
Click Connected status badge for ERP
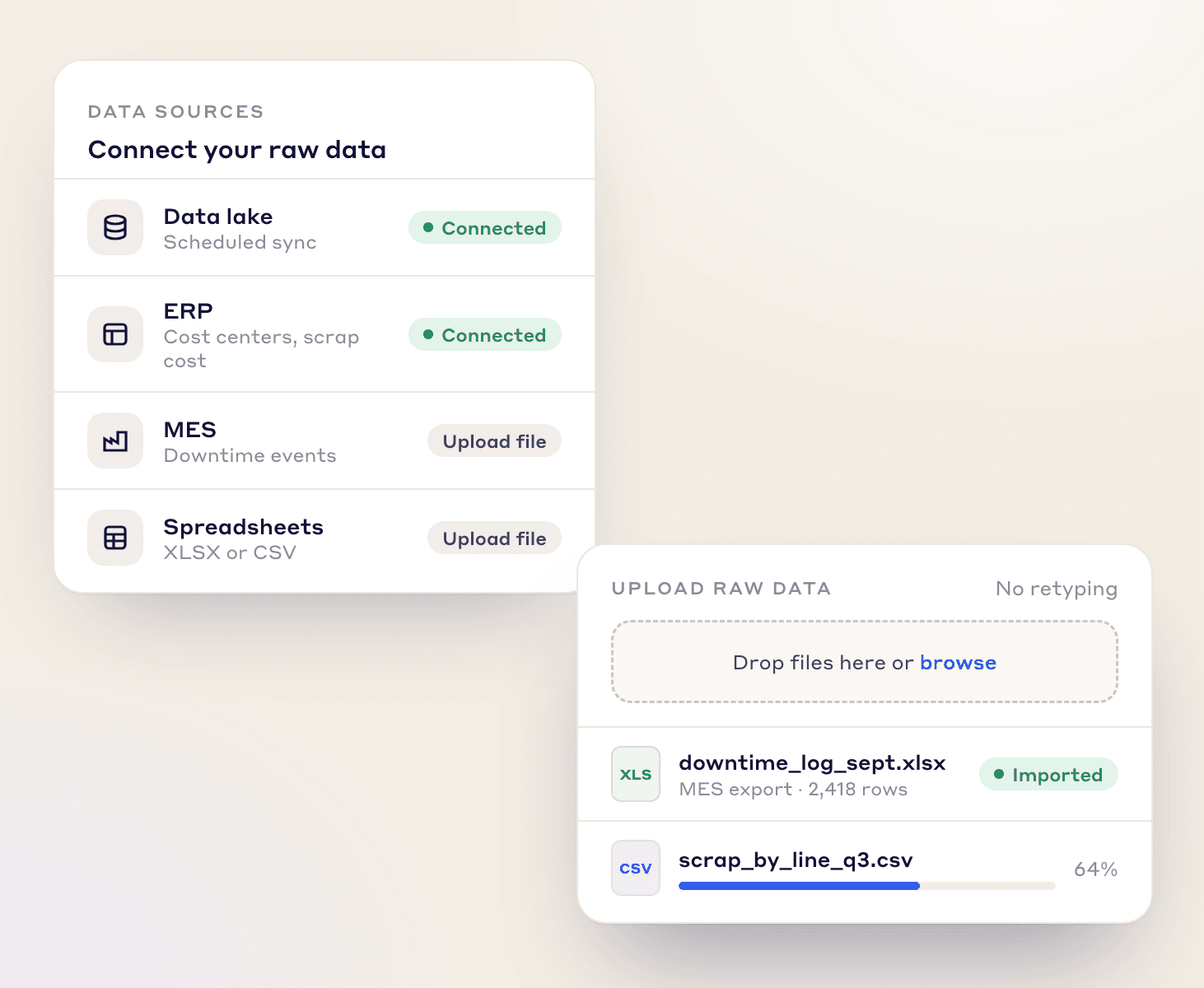pos(485,335)
